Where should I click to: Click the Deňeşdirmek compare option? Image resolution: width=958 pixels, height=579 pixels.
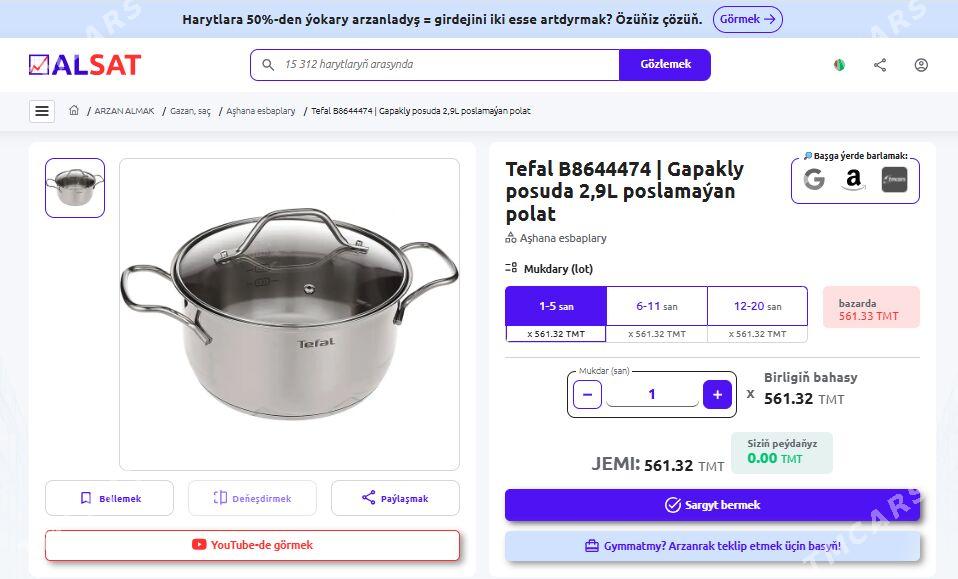[252, 497]
